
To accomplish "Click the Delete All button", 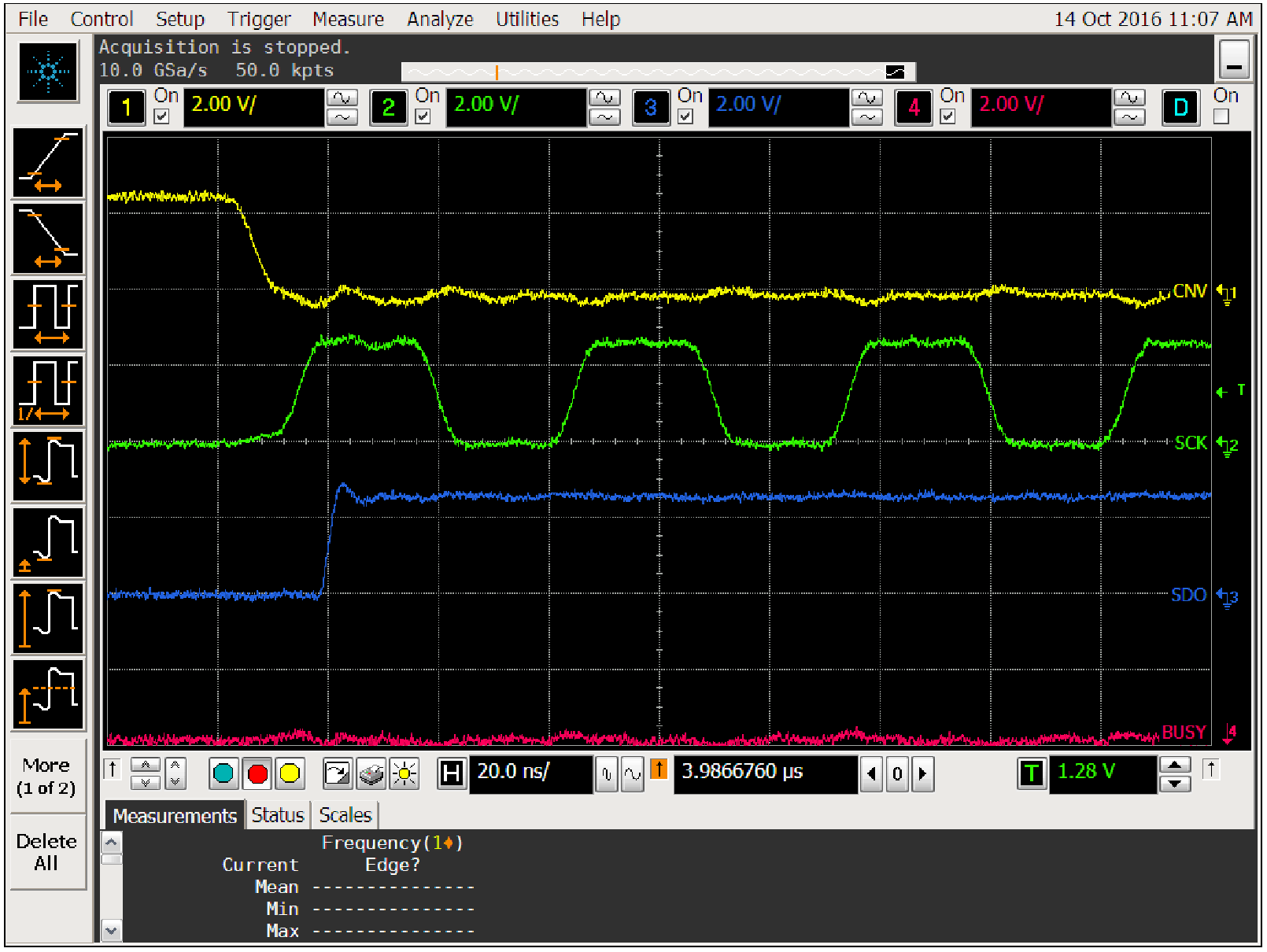I will pos(46,852).
